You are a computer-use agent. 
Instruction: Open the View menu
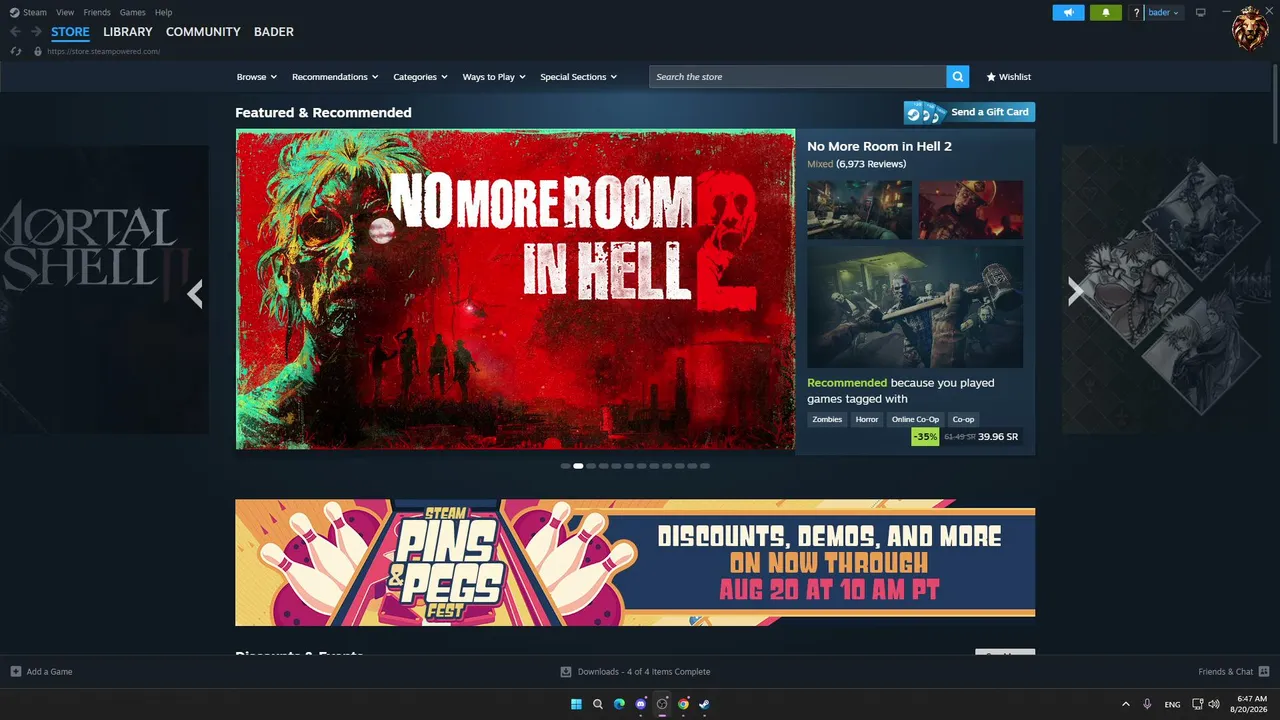pos(65,13)
